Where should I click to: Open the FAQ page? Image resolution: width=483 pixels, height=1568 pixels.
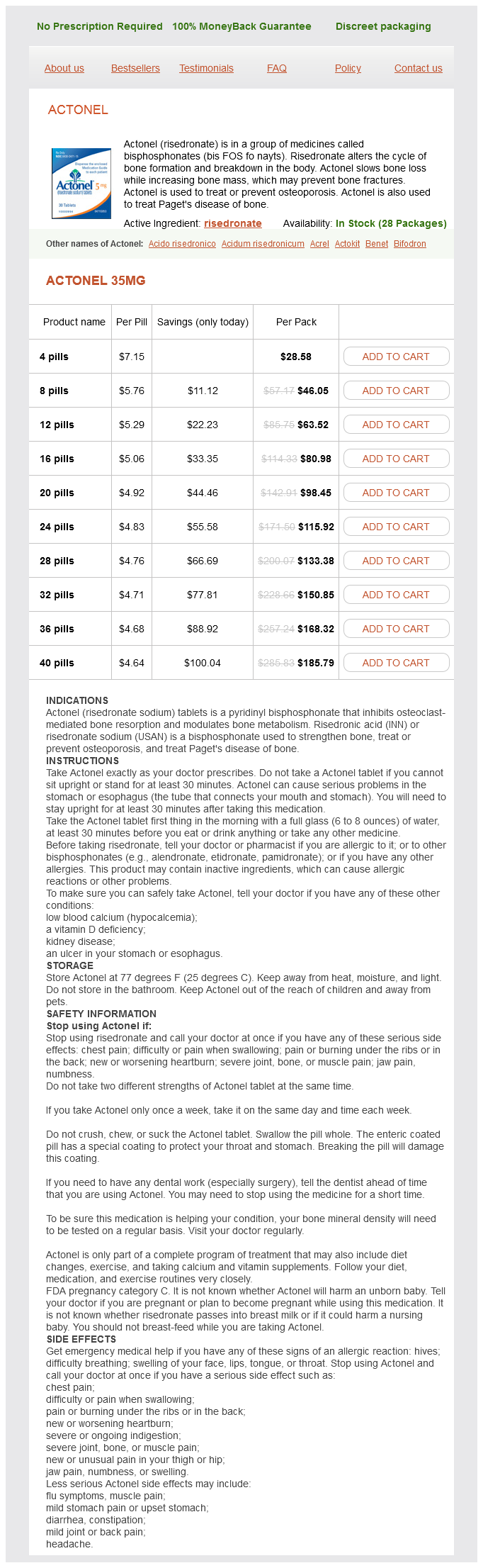pyautogui.click(x=277, y=68)
